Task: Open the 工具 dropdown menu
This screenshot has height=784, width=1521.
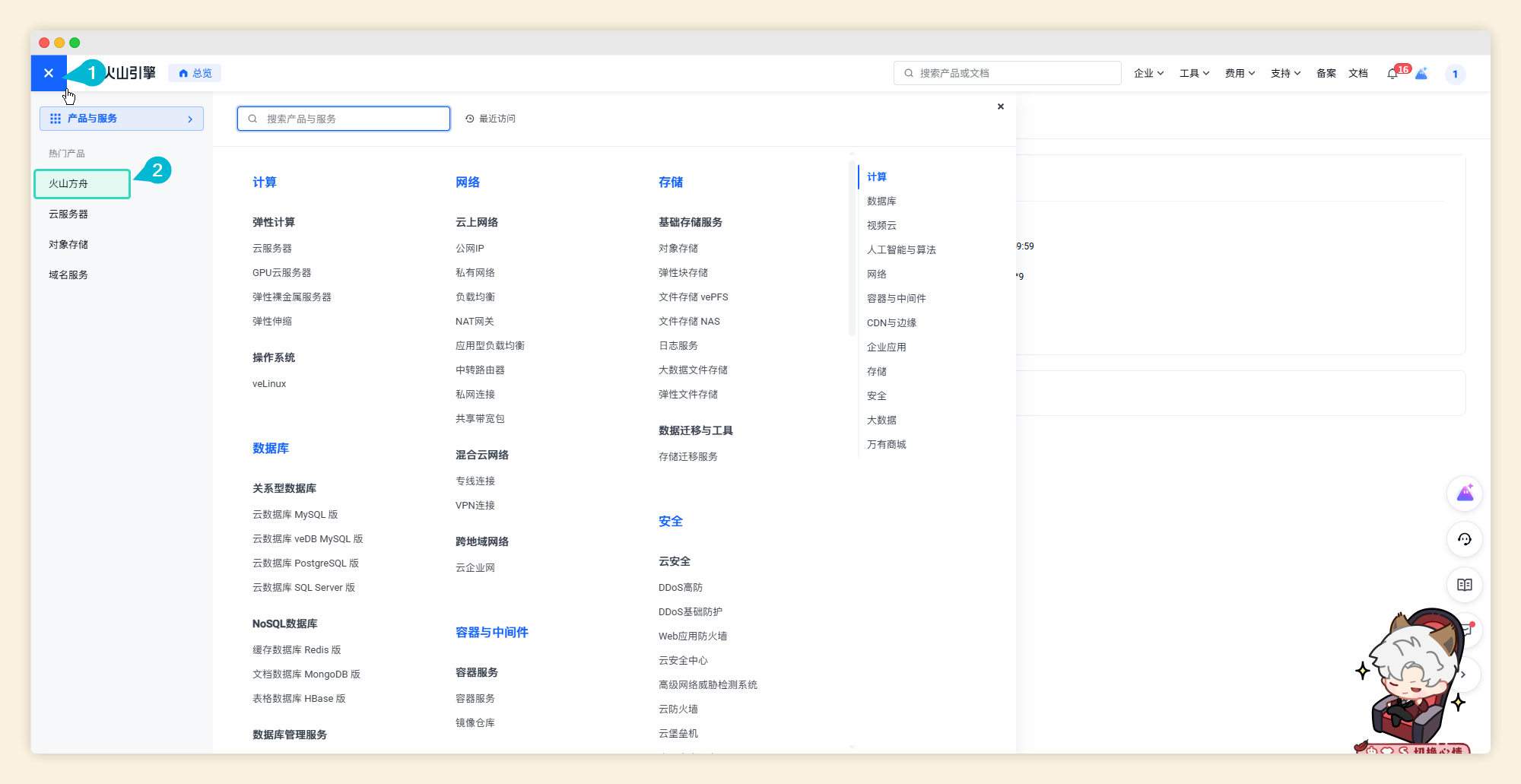Action: click(1194, 73)
